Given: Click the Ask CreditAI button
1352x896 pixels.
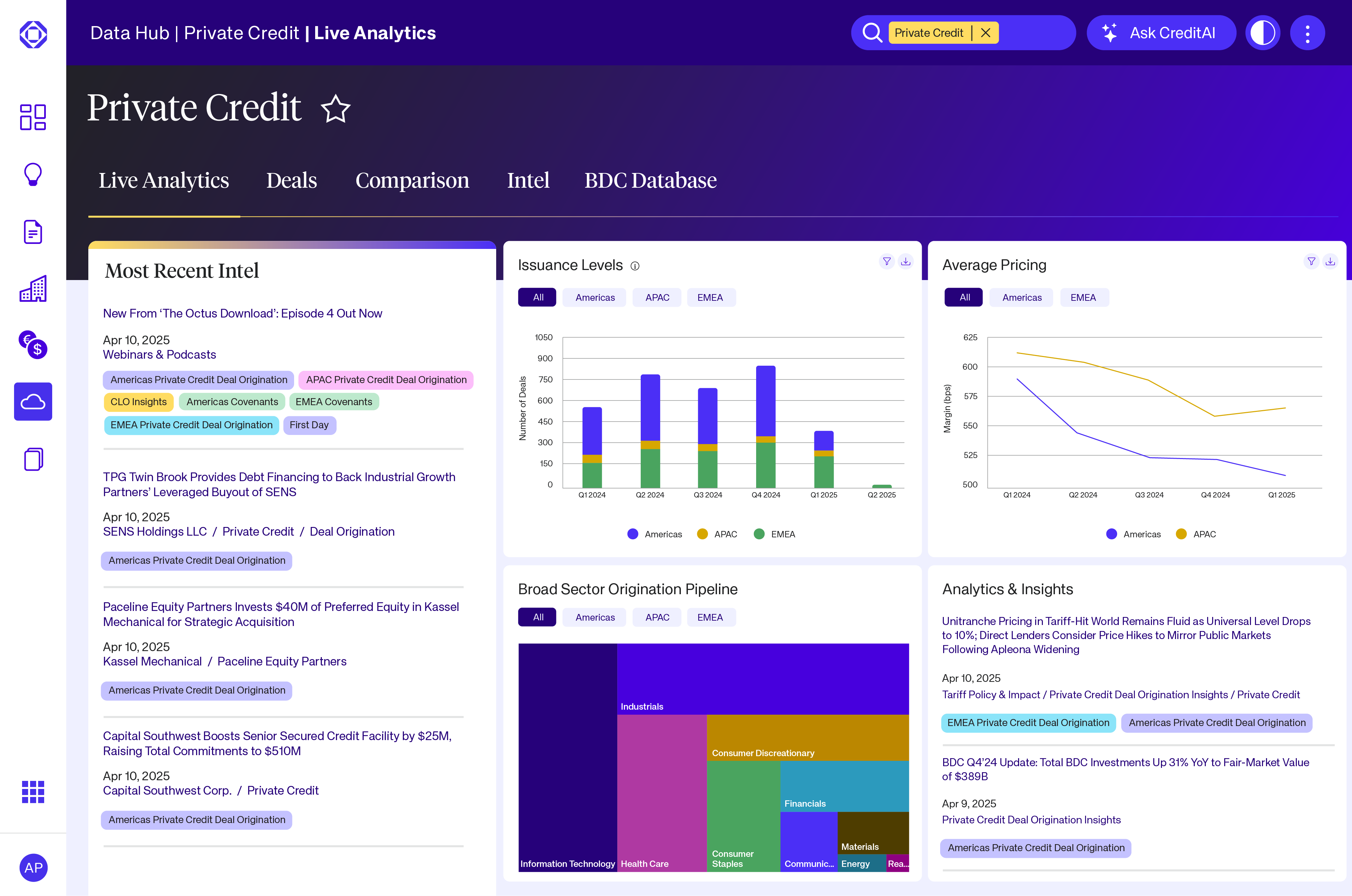Looking at the screenshot, I should pos(1161,32).
